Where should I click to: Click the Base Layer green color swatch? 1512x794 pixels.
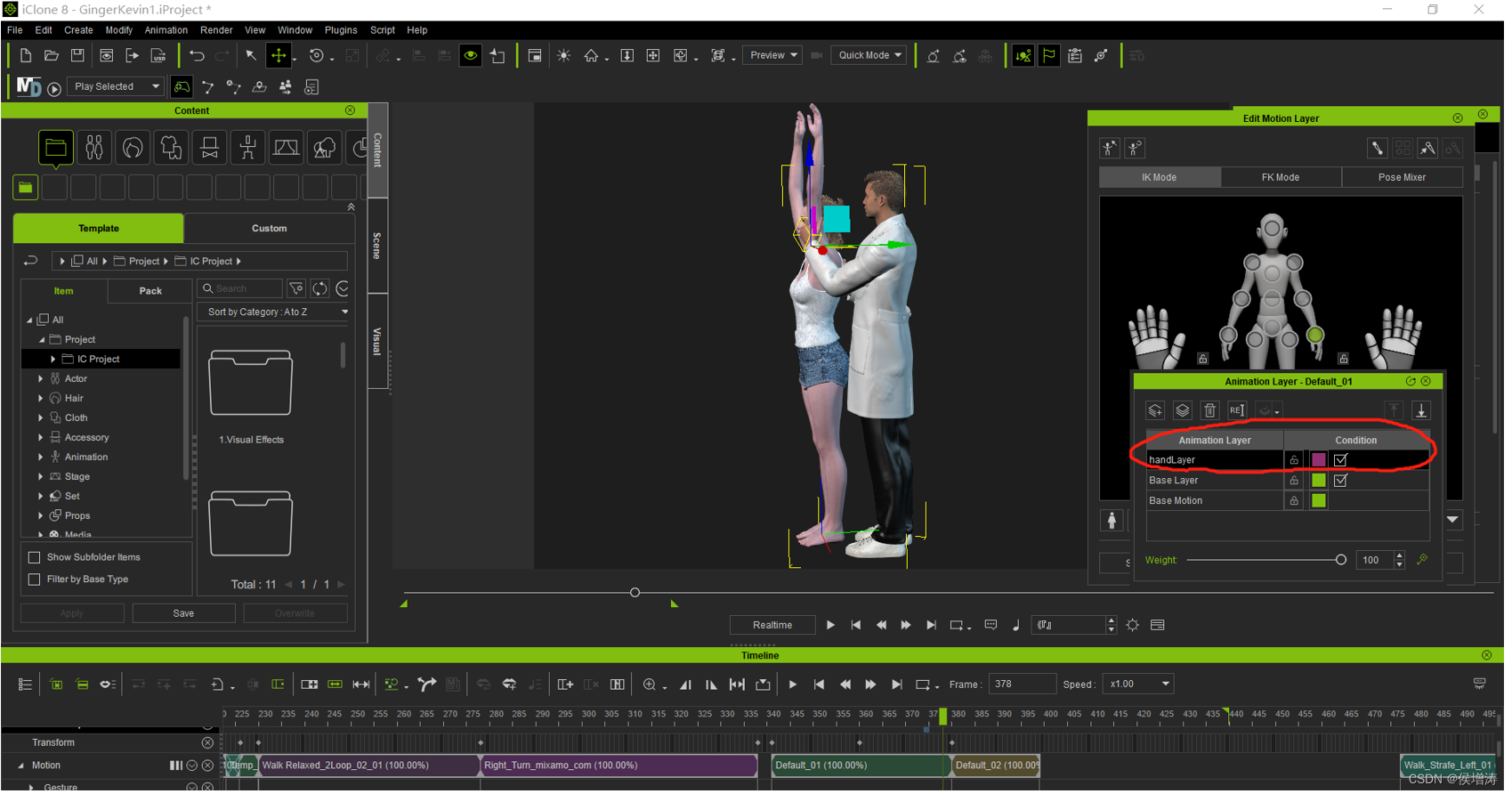tap(1319, 481)
